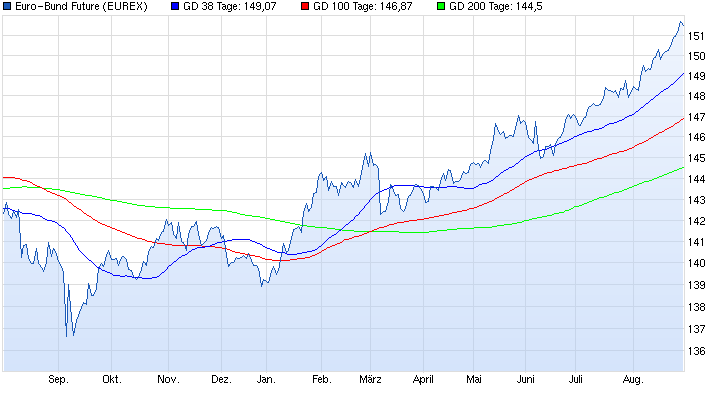Click the 'Sep.' month label on the x-axis
The height and width of the screenshot is (405, 726).
58,380
